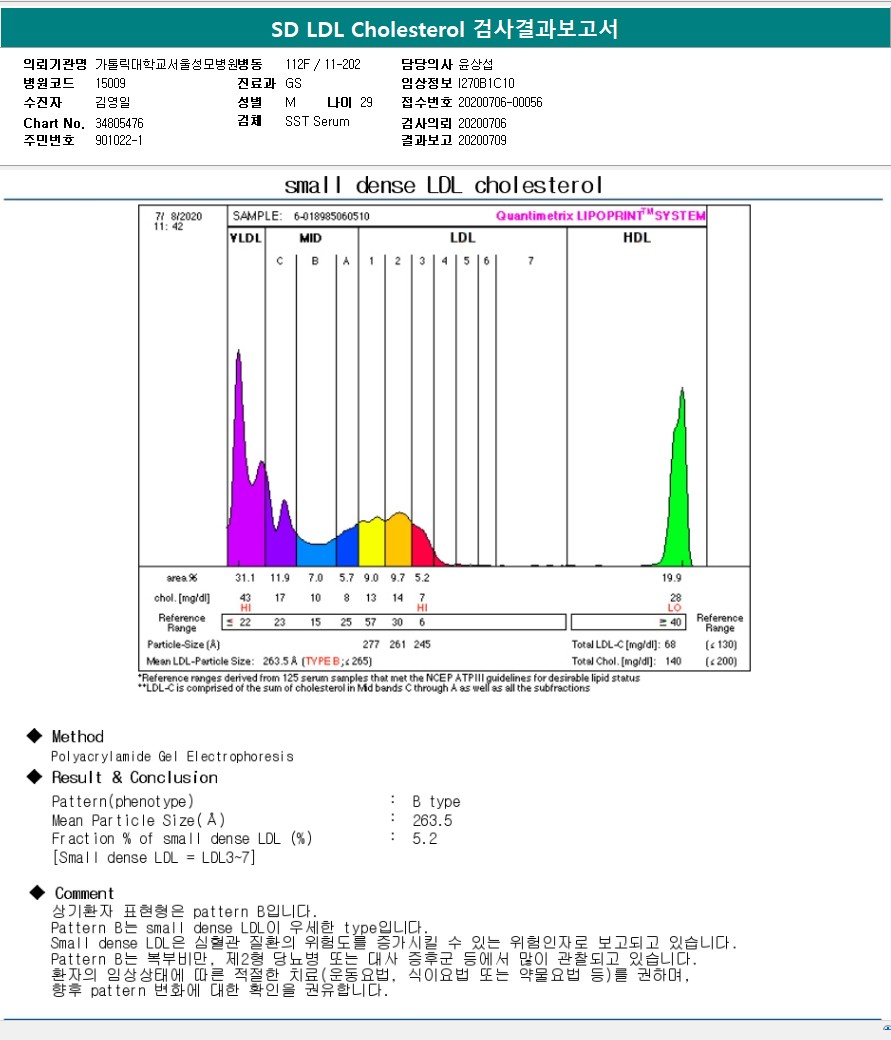Click the NCEP ATPIII reference ranges footnote
This screenshot has width=891, height=1040.
pos(389,678)
